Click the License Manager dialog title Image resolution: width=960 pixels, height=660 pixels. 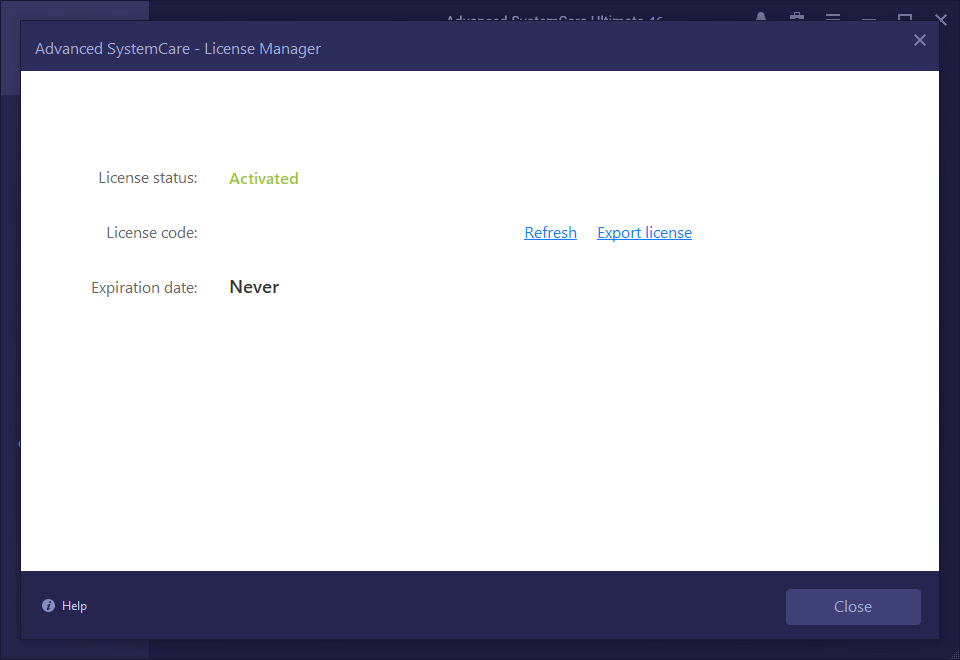pyautogui.click(x=178, y=48)
